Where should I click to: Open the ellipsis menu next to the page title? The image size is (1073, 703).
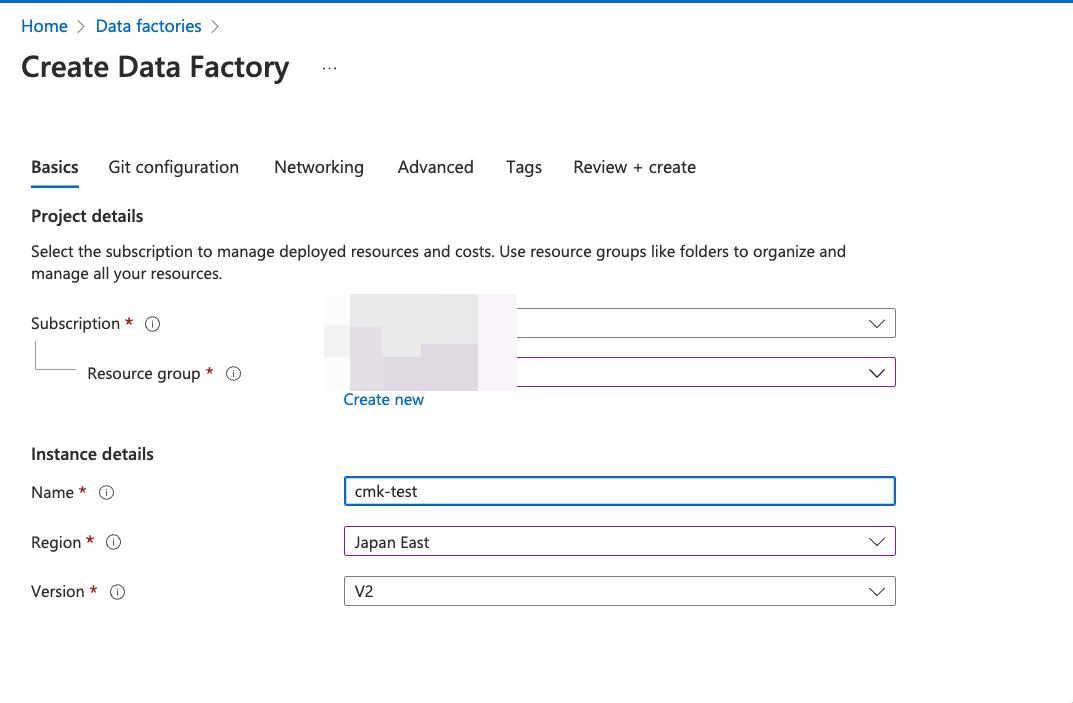(329, 67)
